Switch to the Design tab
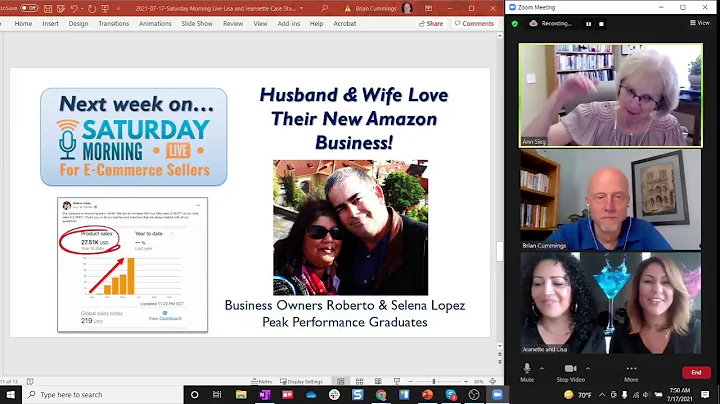 [79, 23]
